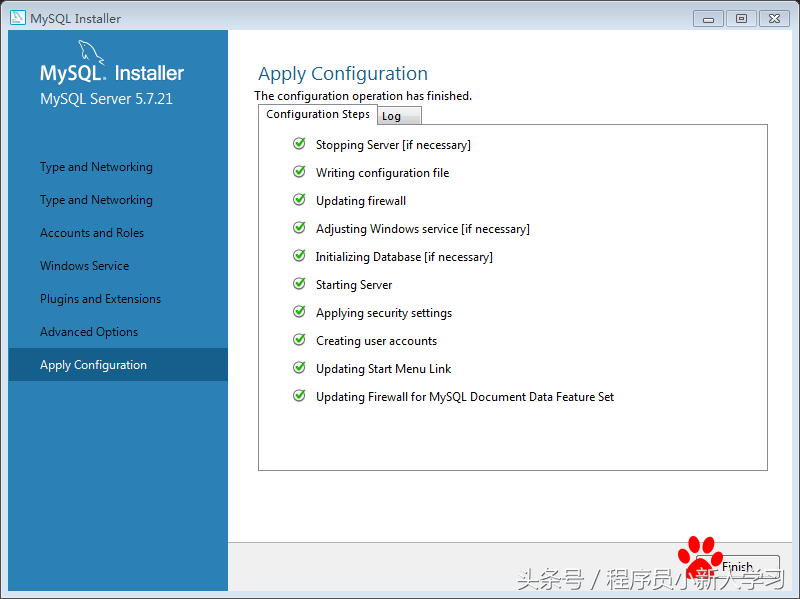Select the check icon for Adjusting Windows service
The image size is (800, 599).
click(x=298, y=228)
